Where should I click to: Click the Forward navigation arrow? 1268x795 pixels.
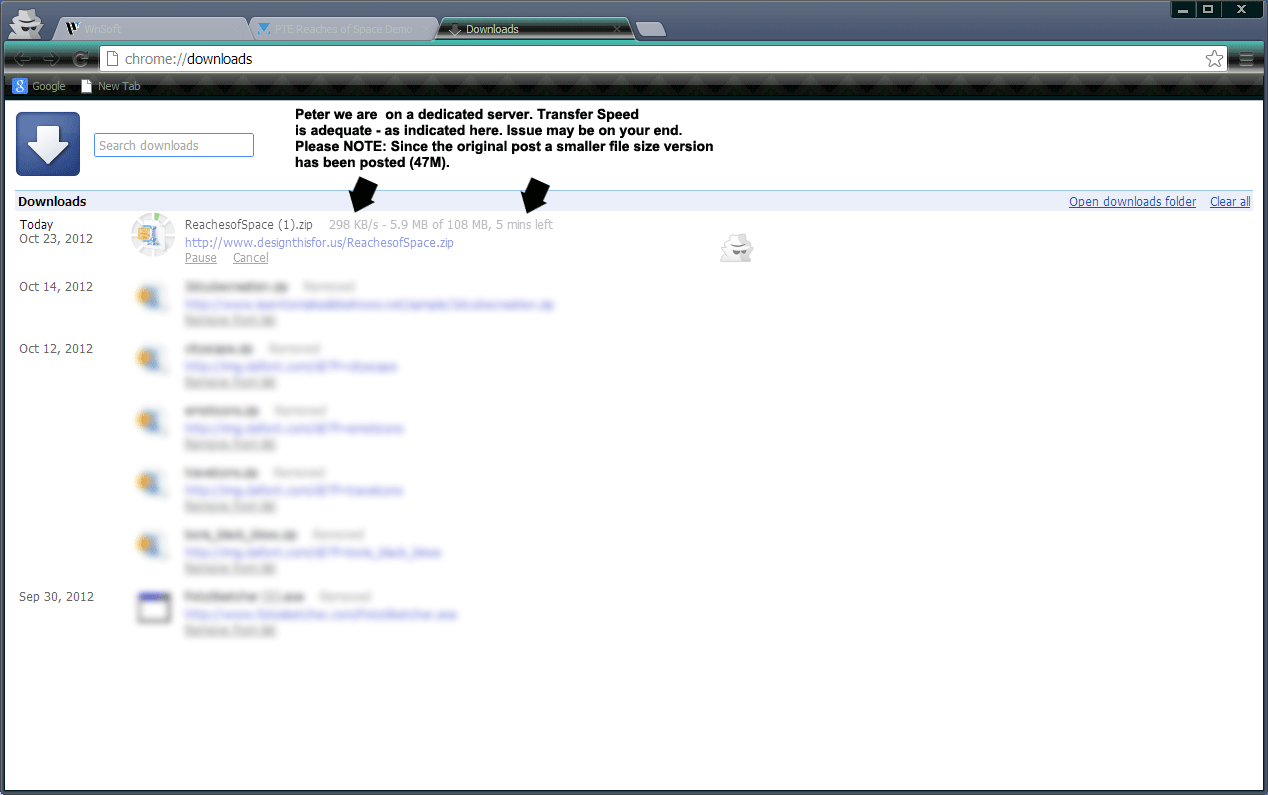click(51, 59)
